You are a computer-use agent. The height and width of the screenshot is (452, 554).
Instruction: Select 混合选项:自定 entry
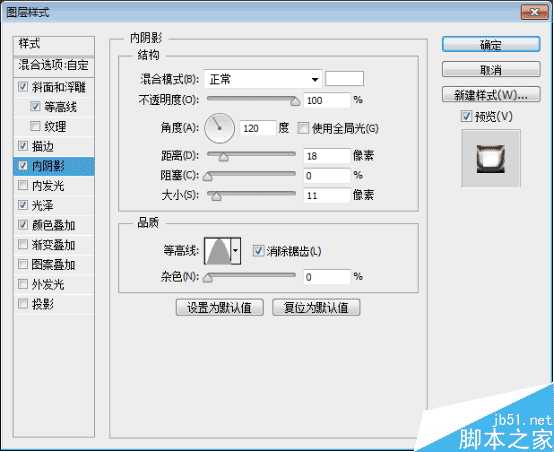54,66
